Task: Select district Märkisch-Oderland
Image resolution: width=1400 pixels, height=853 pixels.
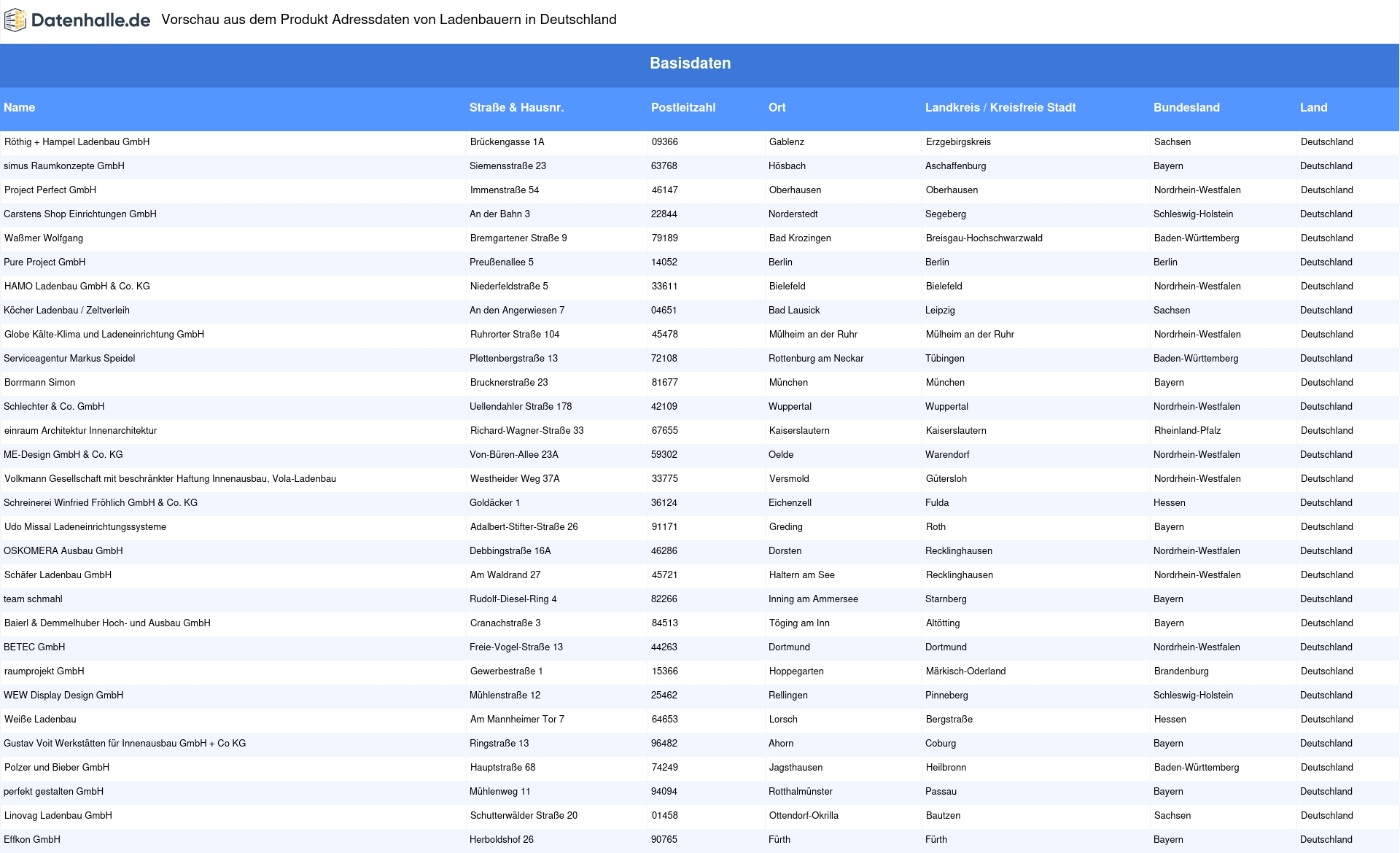Action: [966, 671]
